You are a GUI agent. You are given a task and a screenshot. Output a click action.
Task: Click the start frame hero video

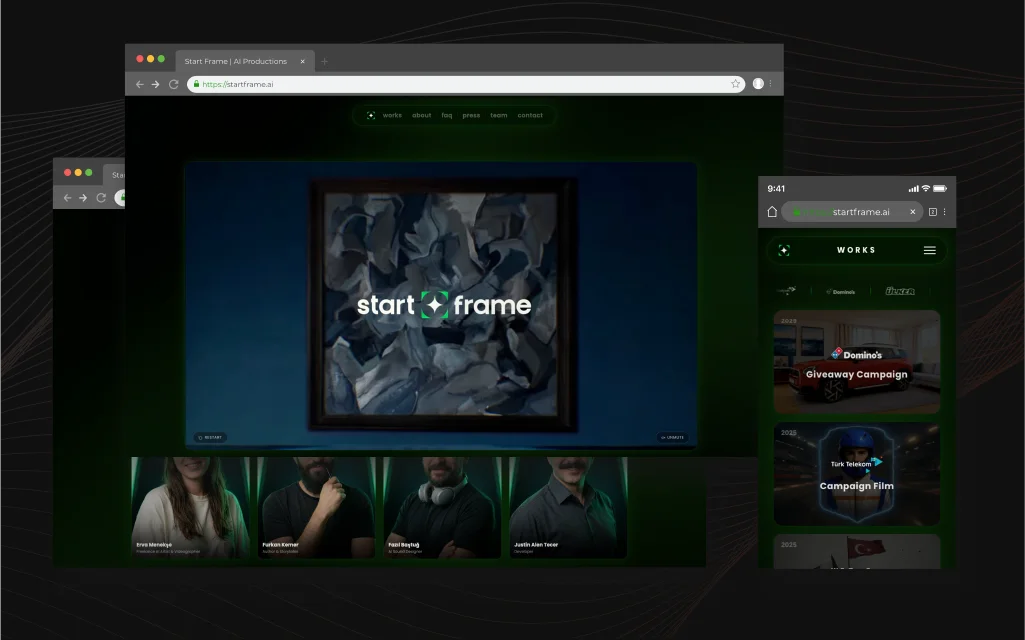pyautogui.click(x=441, y=305)
